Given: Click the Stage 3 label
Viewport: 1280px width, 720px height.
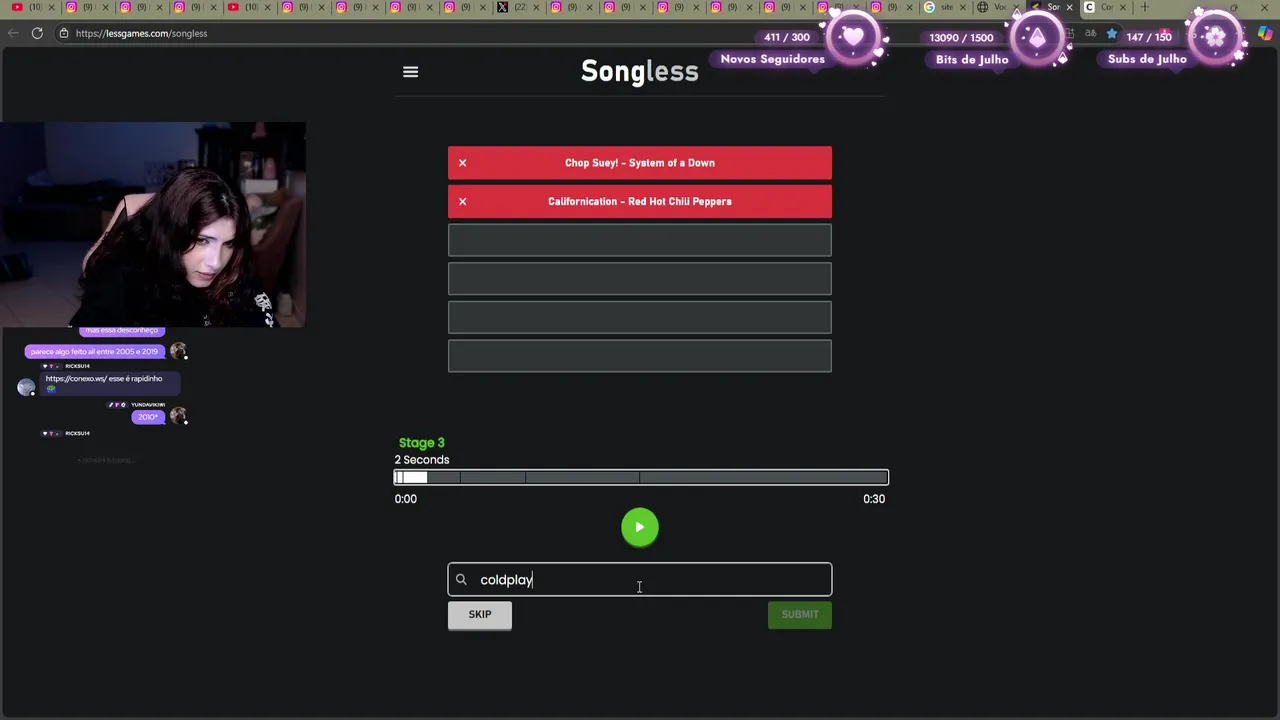Looking at the screenshot, I should (x=422, y=443).
